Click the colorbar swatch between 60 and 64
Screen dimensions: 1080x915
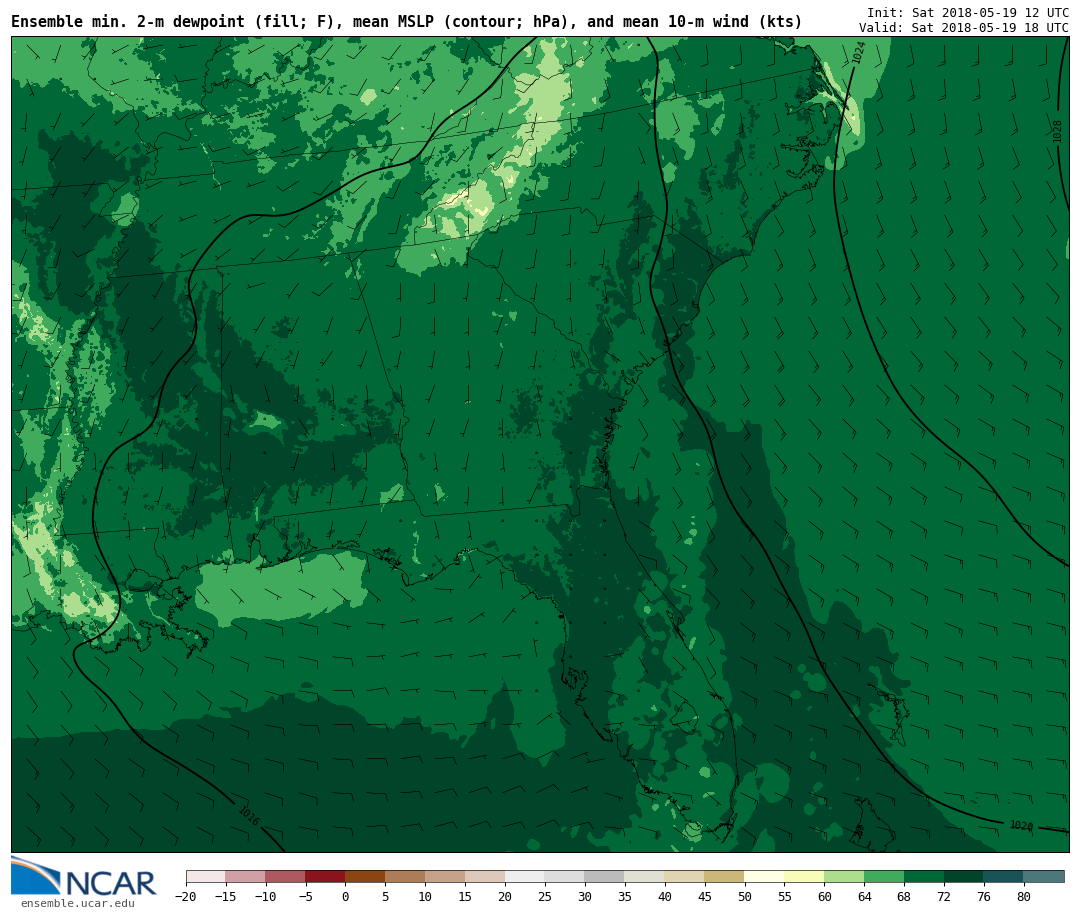[x=844, y=876]
